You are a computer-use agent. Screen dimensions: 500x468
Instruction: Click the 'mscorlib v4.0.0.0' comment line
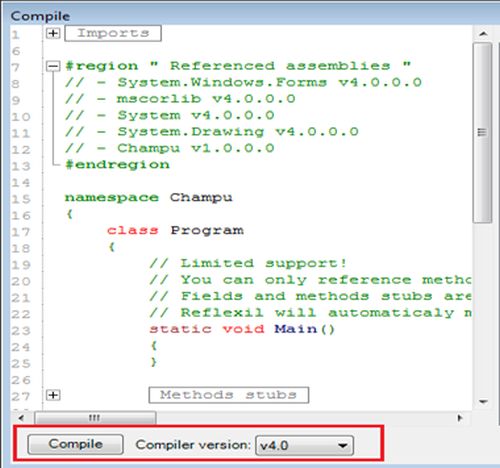pos(180,99)
